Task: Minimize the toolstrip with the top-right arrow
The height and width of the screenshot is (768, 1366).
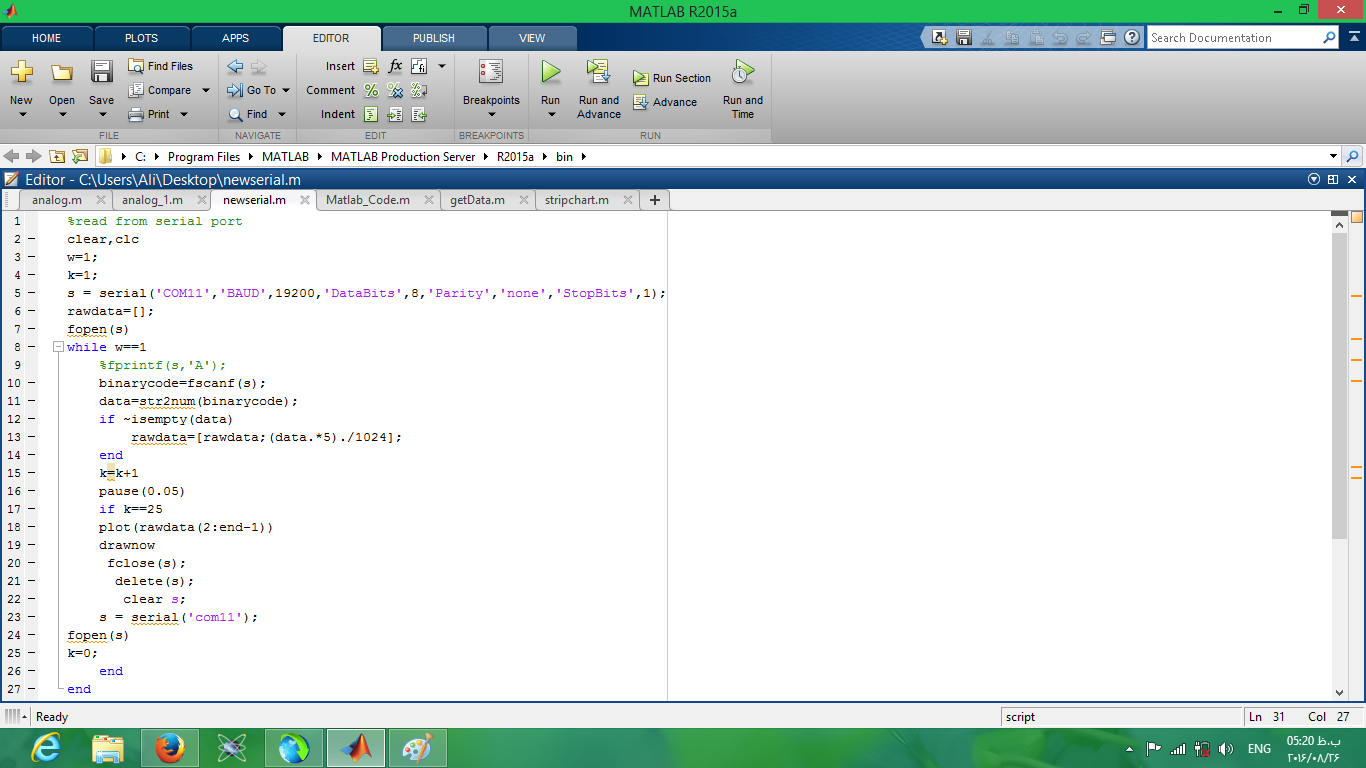Action: [1354, 37]
